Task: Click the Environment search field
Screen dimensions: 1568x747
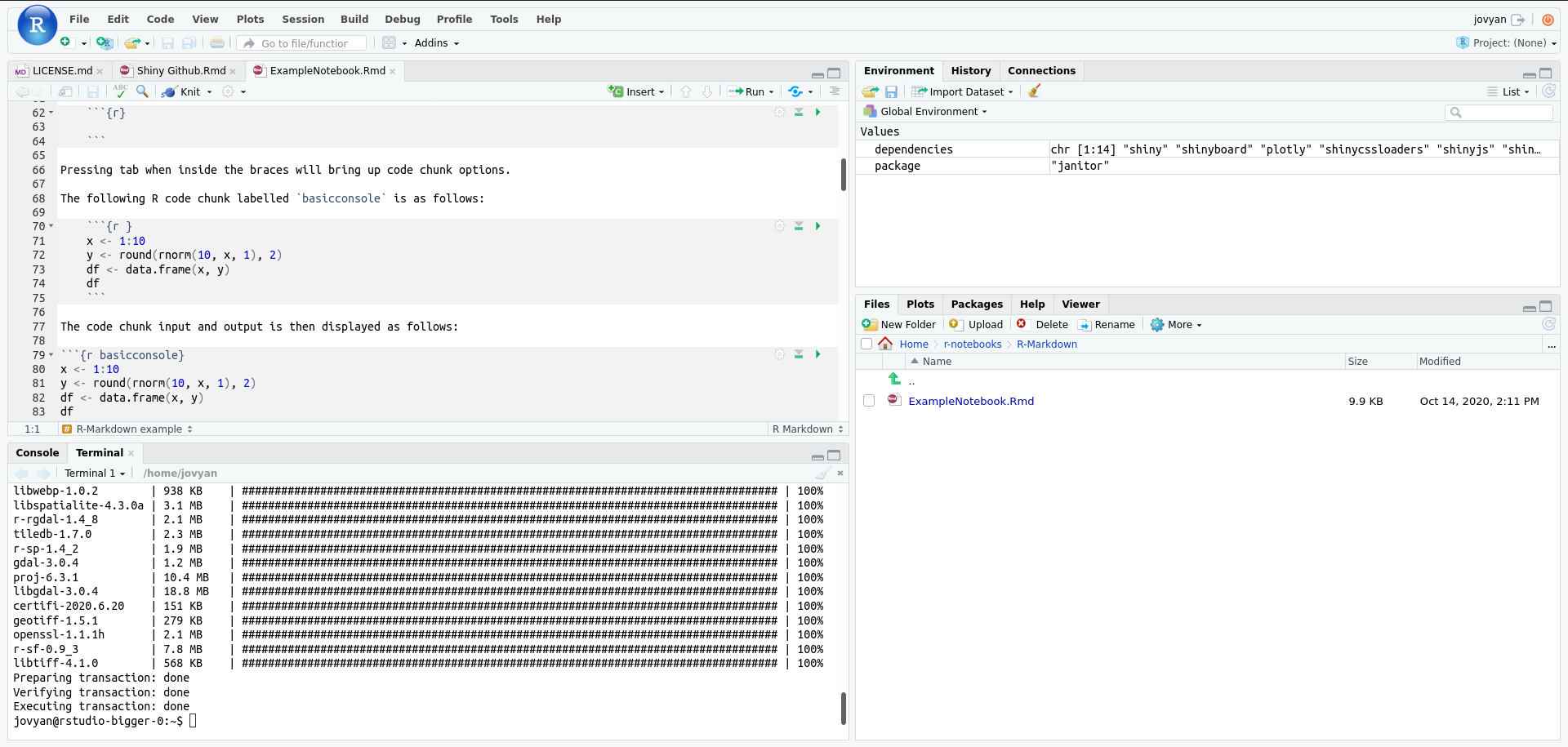Action: tap(1499, 113)
